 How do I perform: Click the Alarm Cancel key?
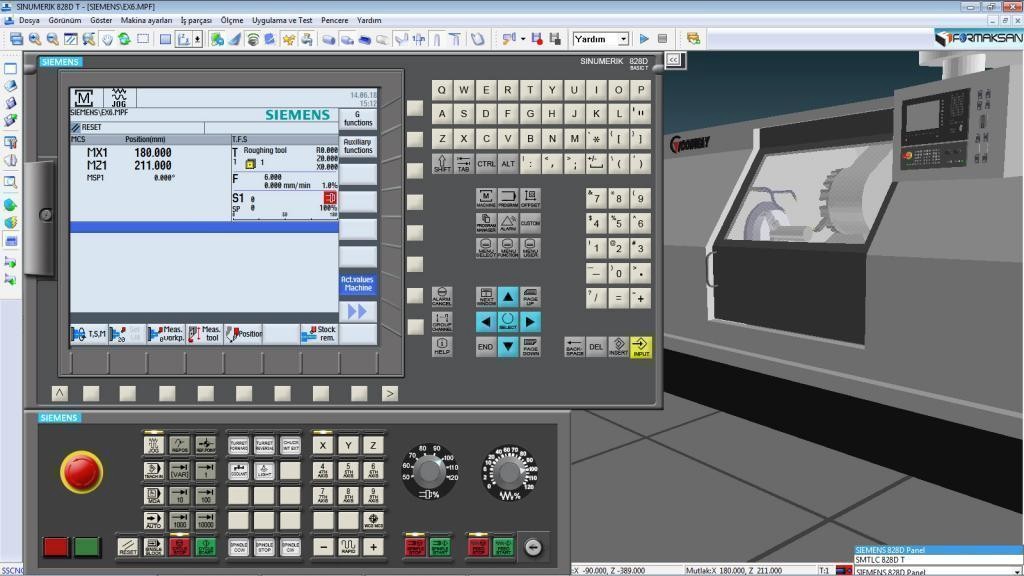click(441, 297)
